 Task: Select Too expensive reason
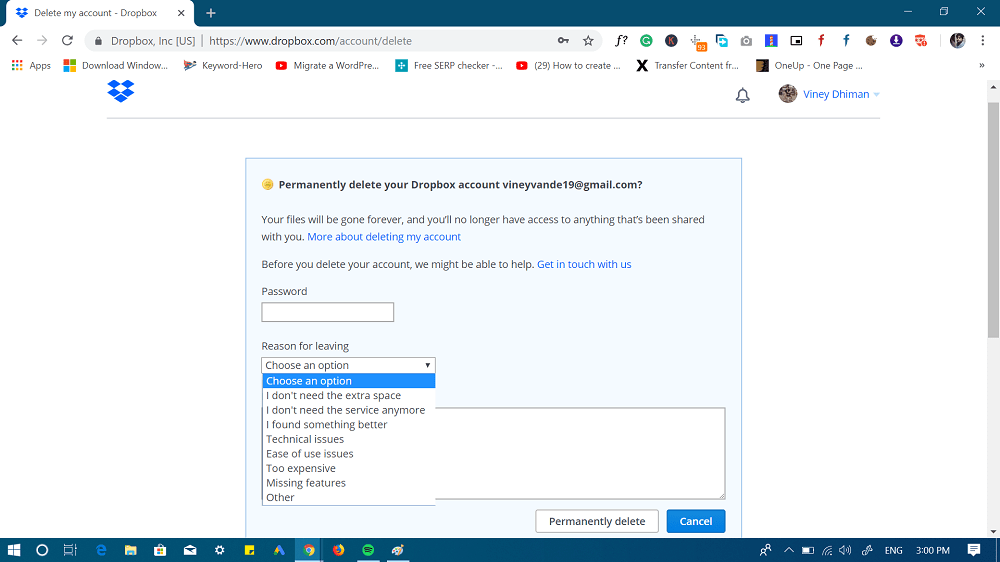point(349,468)
